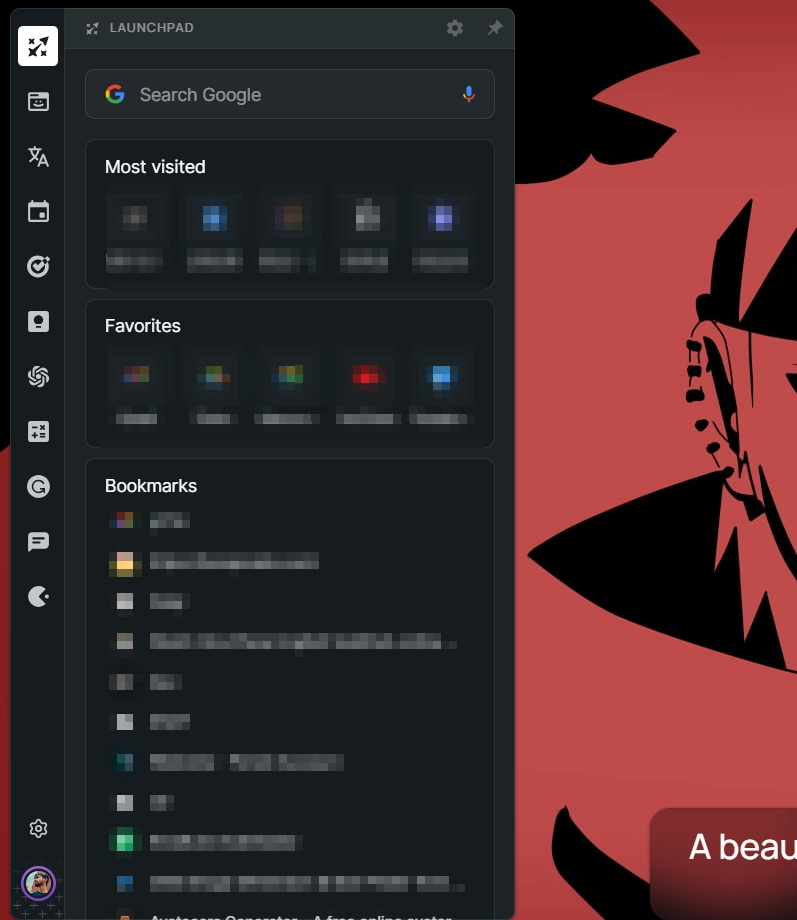Screen dimensions: 797x920
Task: Open the browser window smiley icon
Action: point(38,102)
